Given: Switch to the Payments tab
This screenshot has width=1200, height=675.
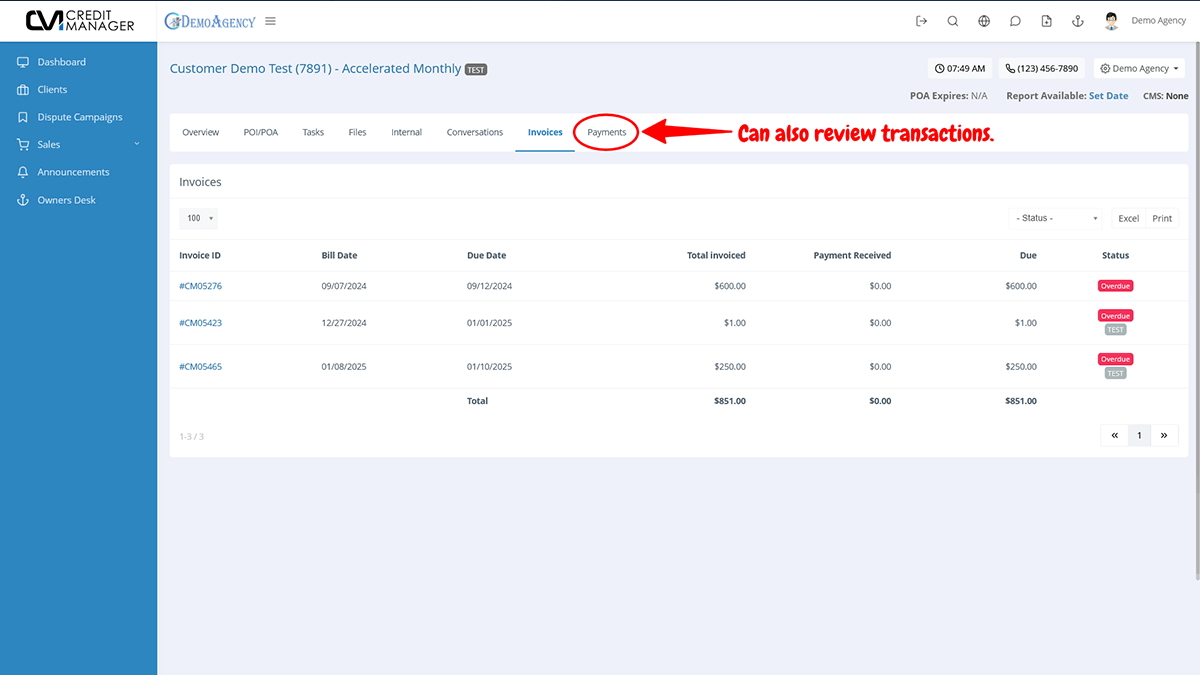Looking at the screenshot, I should [x=607, y=132].
